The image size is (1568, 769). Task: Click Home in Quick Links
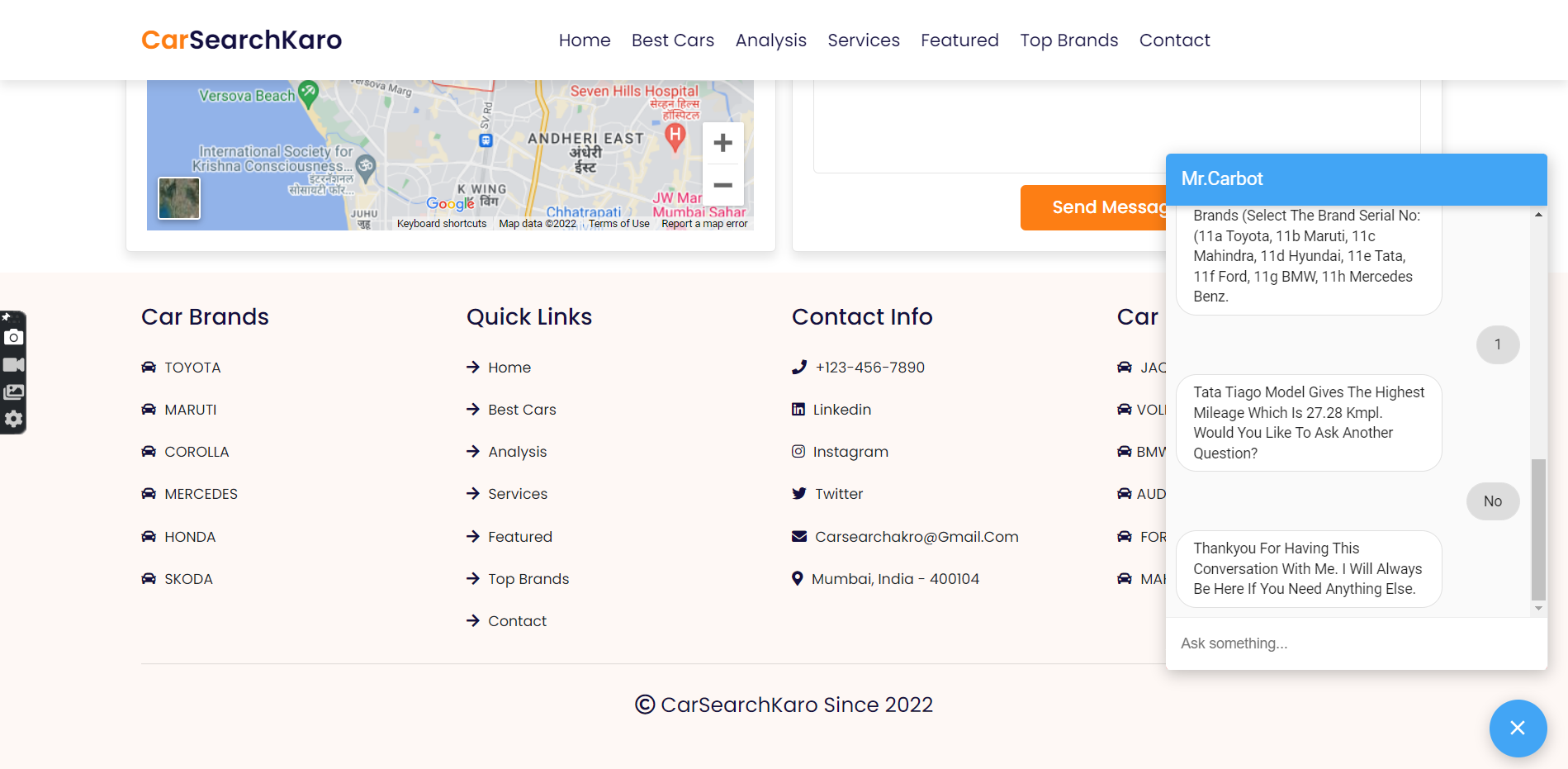[509, 368]
